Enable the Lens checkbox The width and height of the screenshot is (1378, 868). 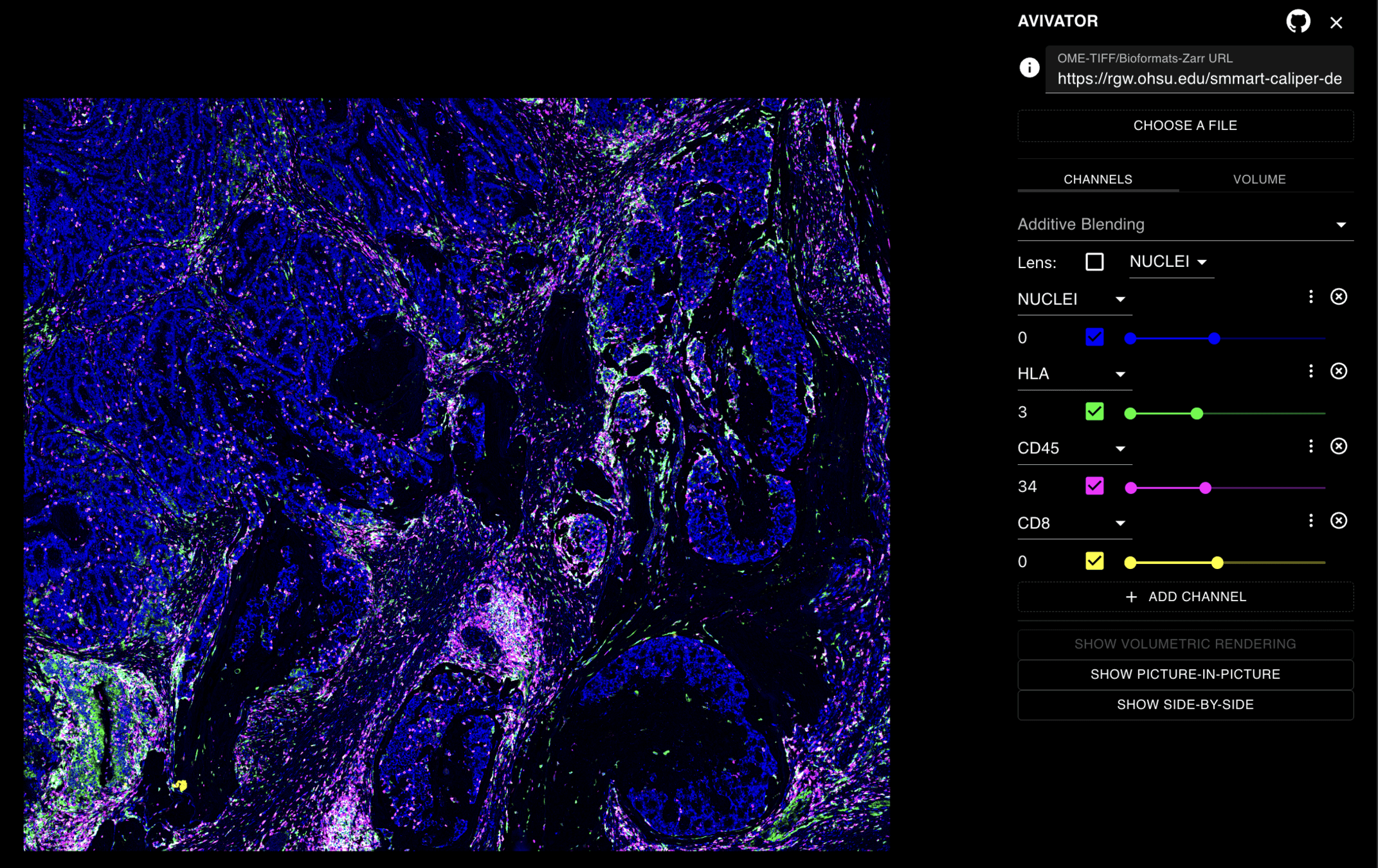coord(1094,262)
